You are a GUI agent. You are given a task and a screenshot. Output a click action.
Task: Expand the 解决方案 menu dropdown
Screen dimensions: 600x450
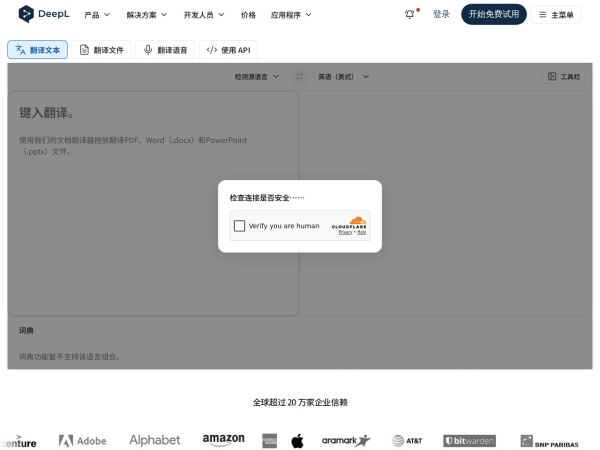point(147,15)
